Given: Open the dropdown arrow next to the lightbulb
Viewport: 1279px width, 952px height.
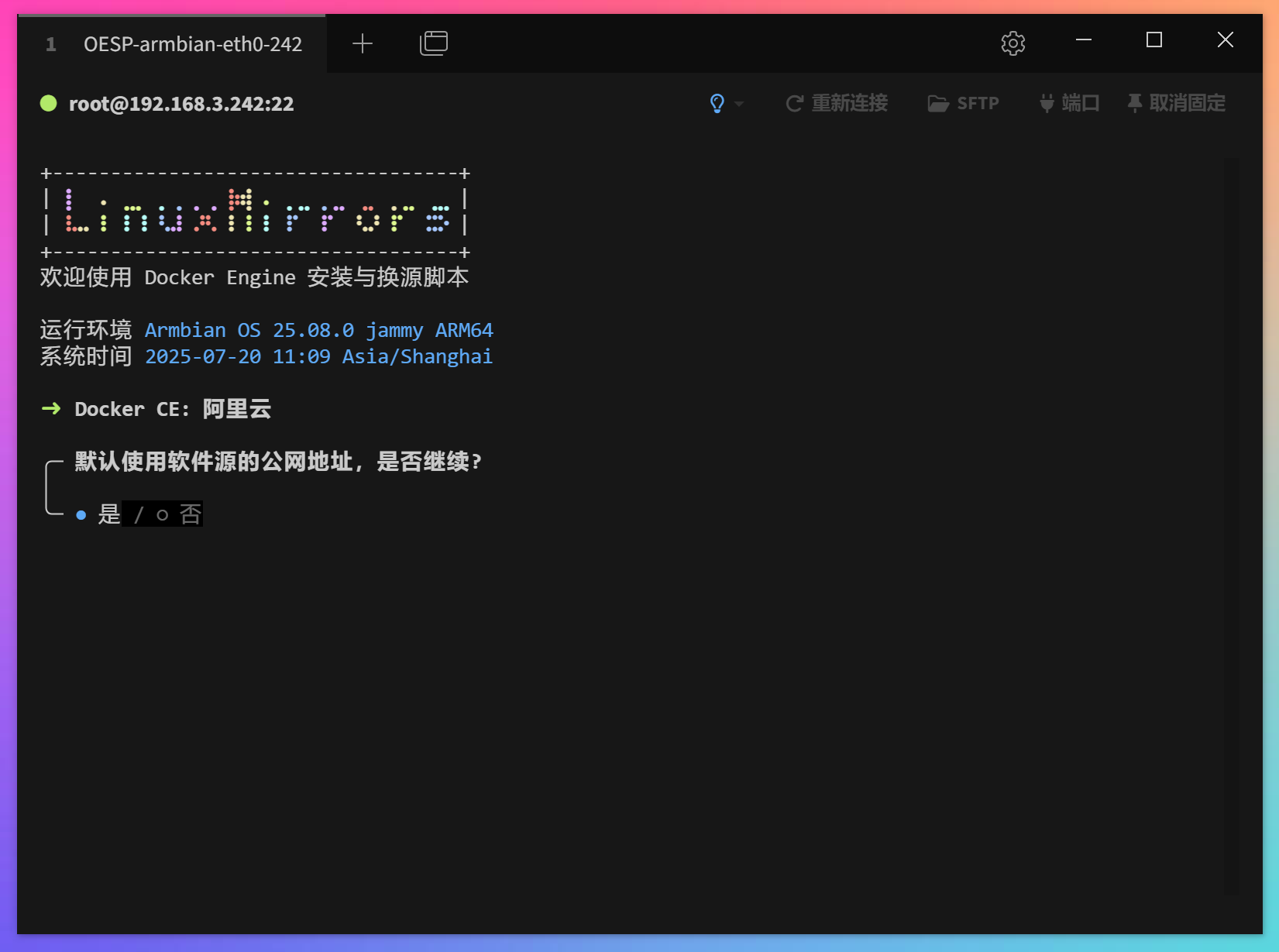Looking at the screenshot, I should pyautogui.click(x=741, y=105).
